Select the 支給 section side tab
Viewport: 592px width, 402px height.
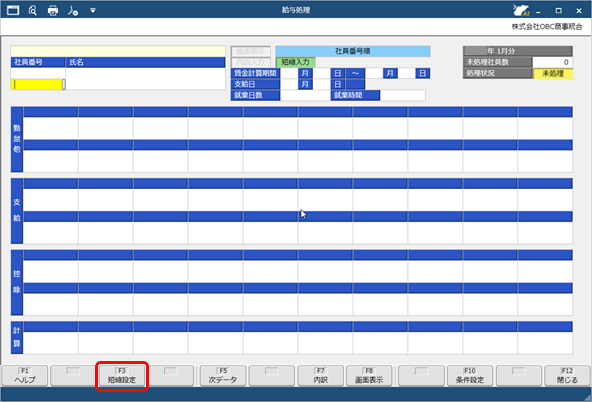[x=17, y=211]
